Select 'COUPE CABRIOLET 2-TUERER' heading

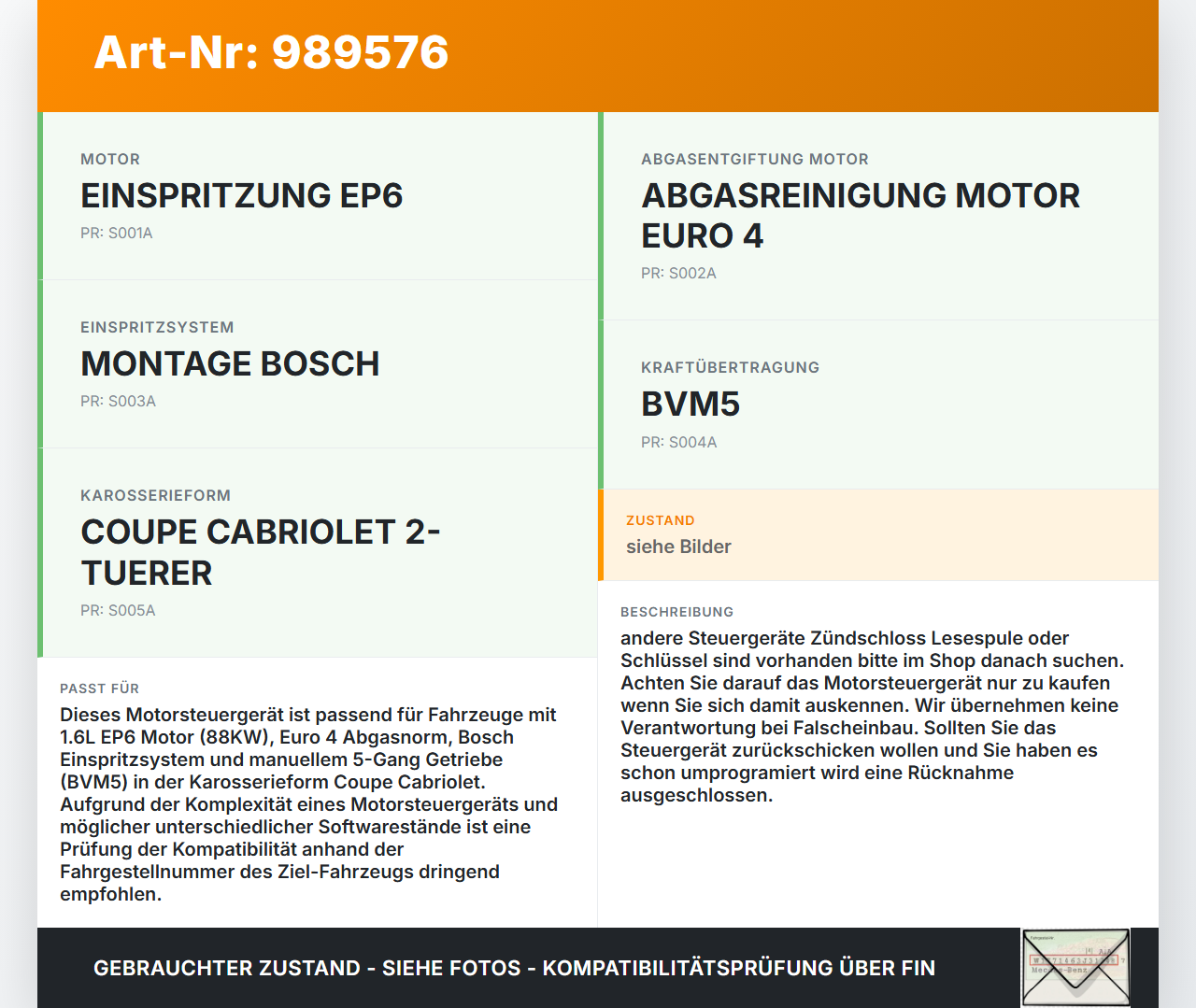261,552
